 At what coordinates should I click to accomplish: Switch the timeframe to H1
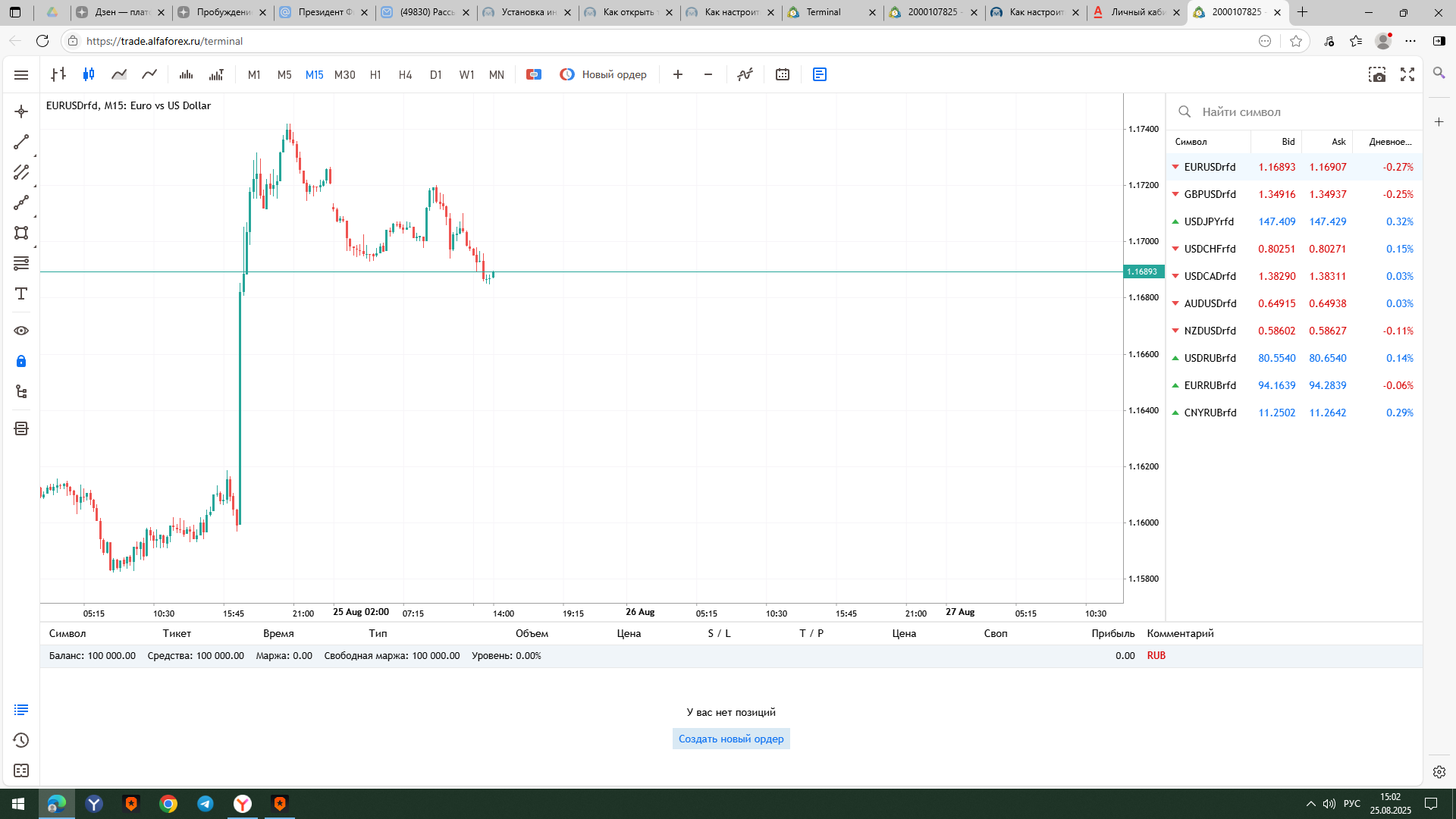point(375,74)
